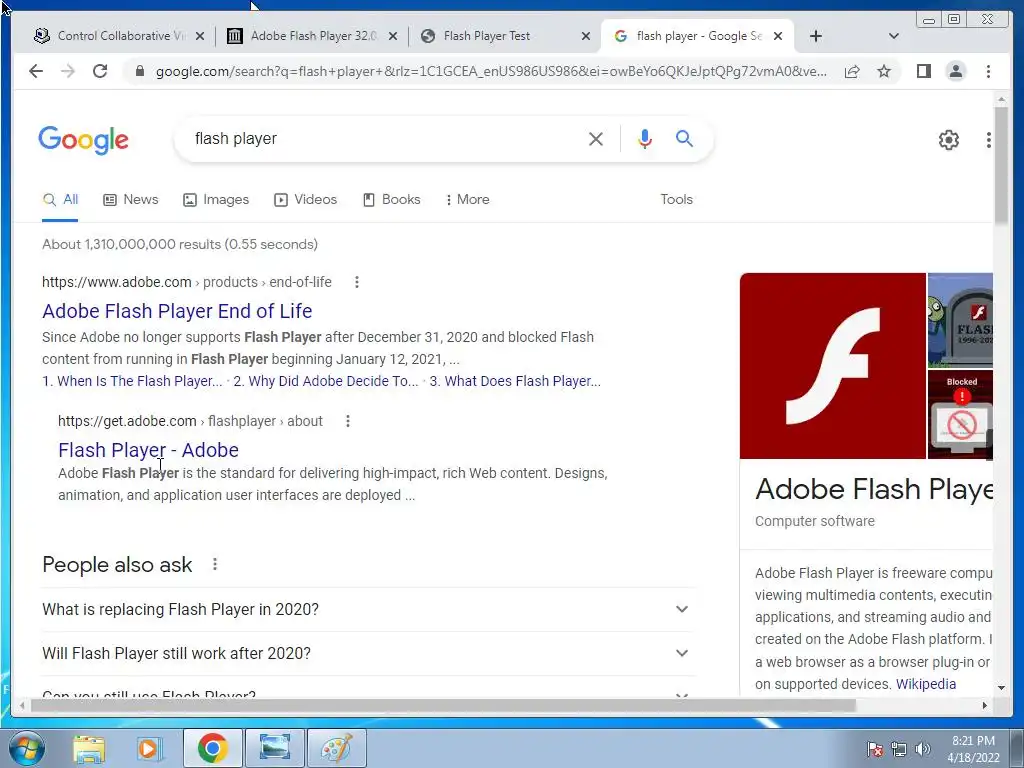
Task: Open options for adobe.com end-of-life result
Action: pos(357,282)
